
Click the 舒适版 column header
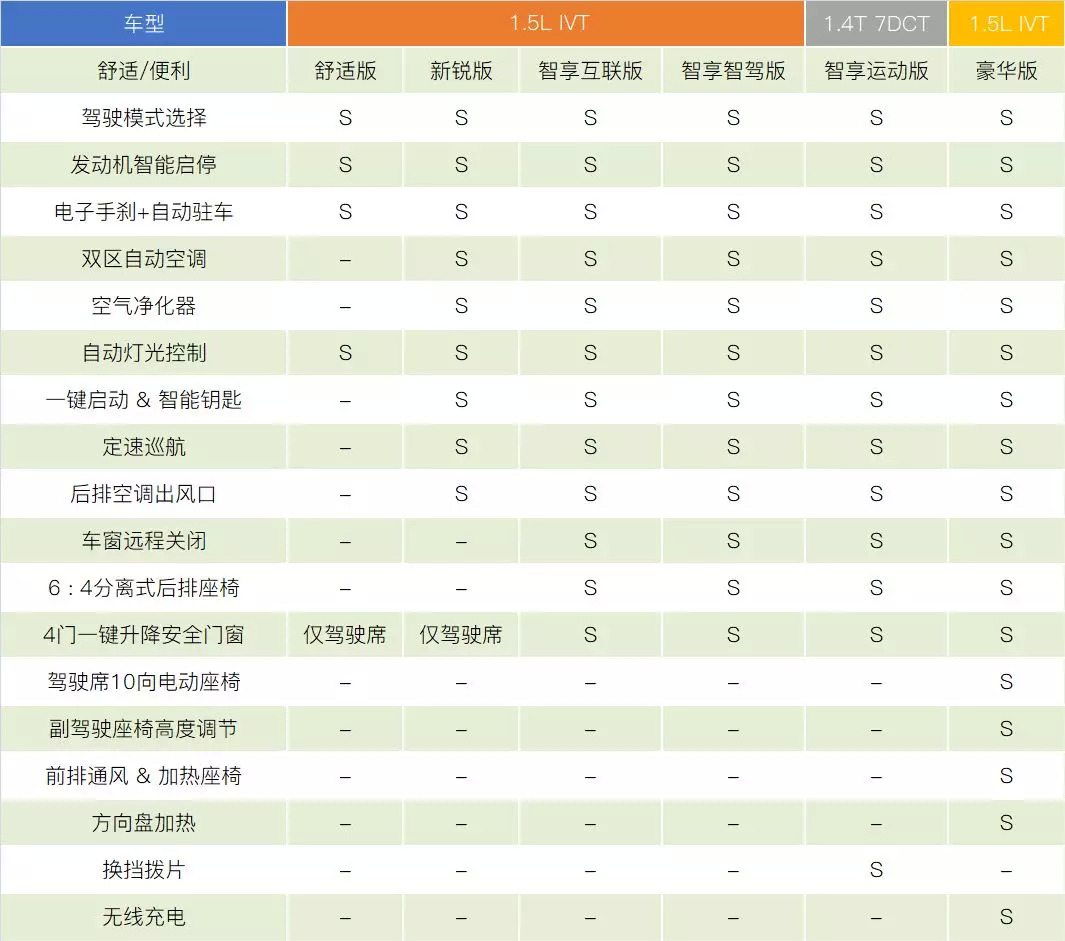coord(345,71)
